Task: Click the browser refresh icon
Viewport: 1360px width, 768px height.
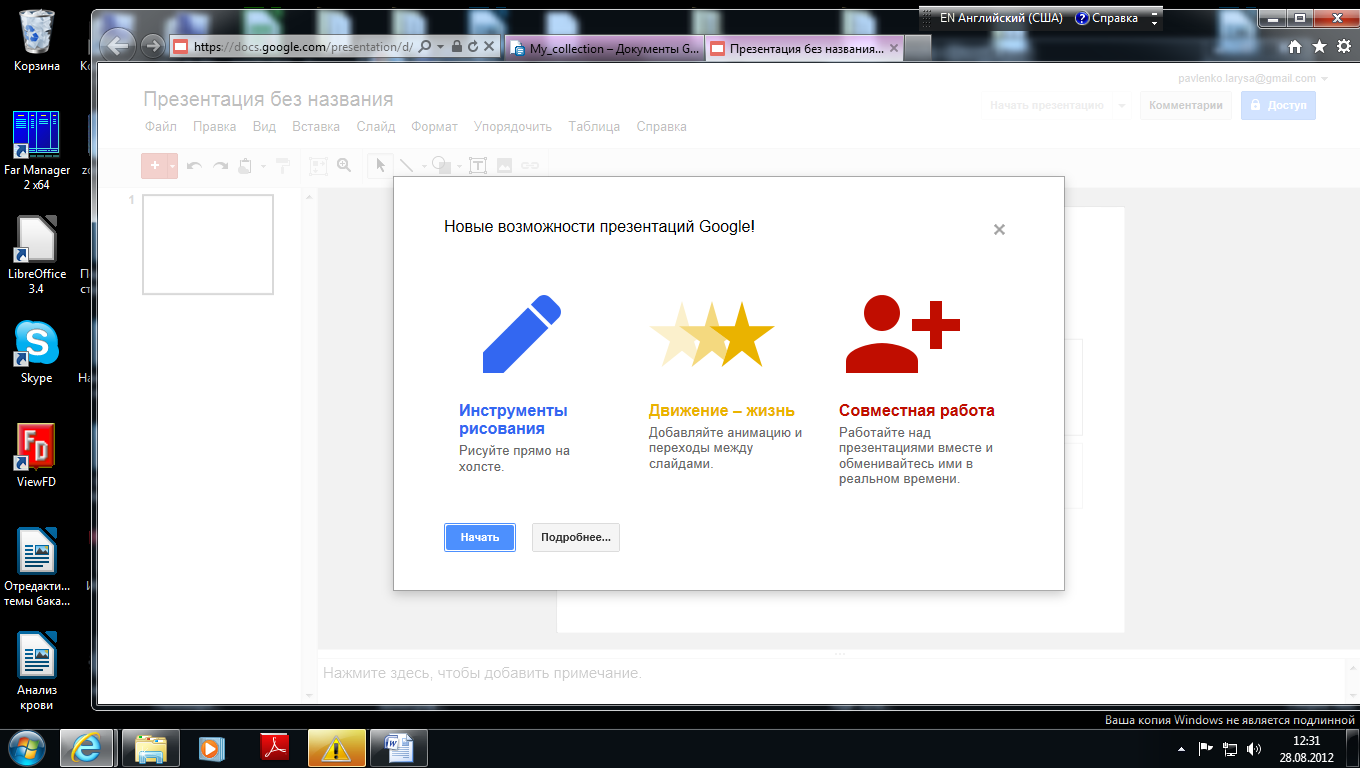Action: pos(473,46)
